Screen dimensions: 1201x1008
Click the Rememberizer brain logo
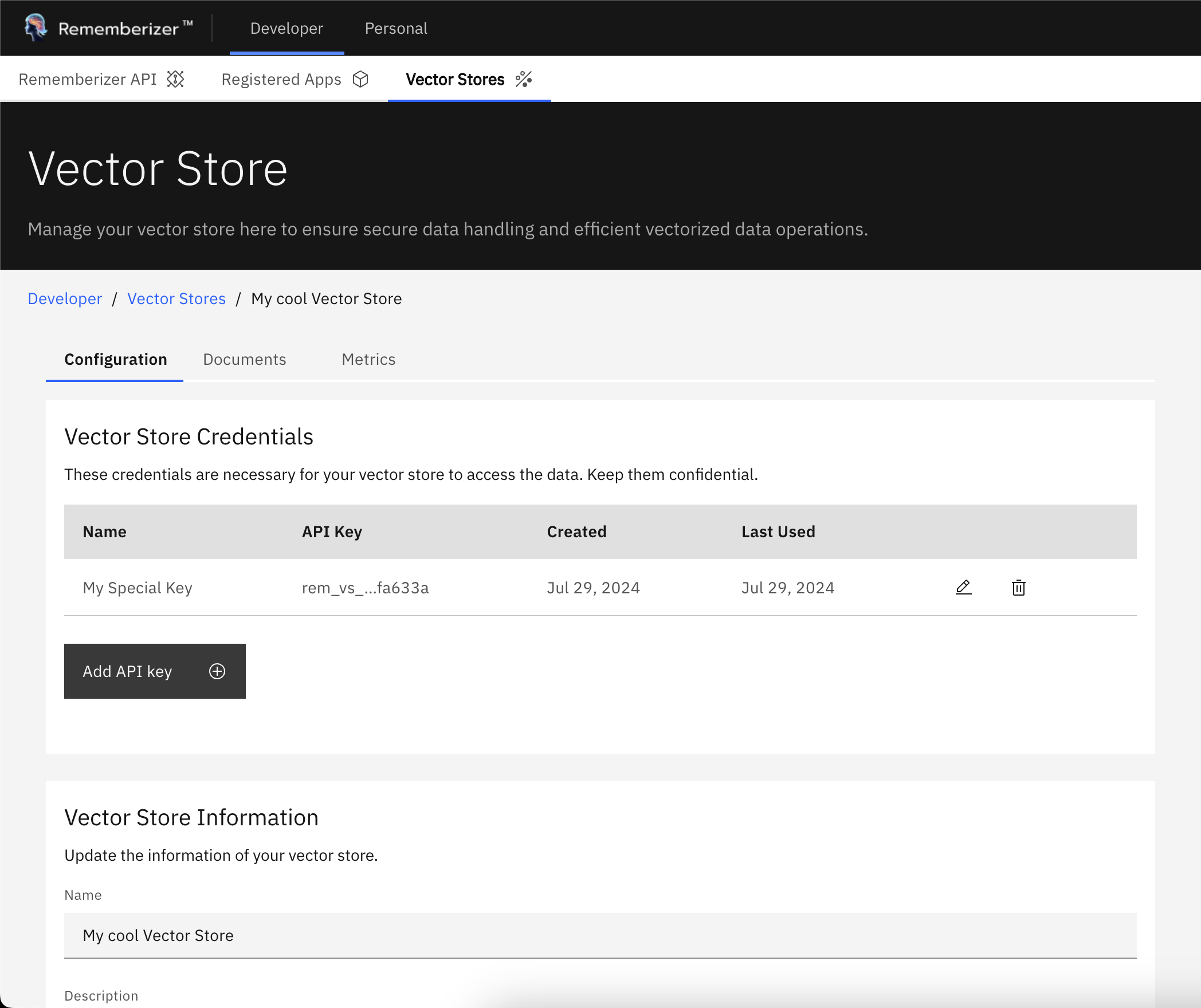tap(36, 27)
